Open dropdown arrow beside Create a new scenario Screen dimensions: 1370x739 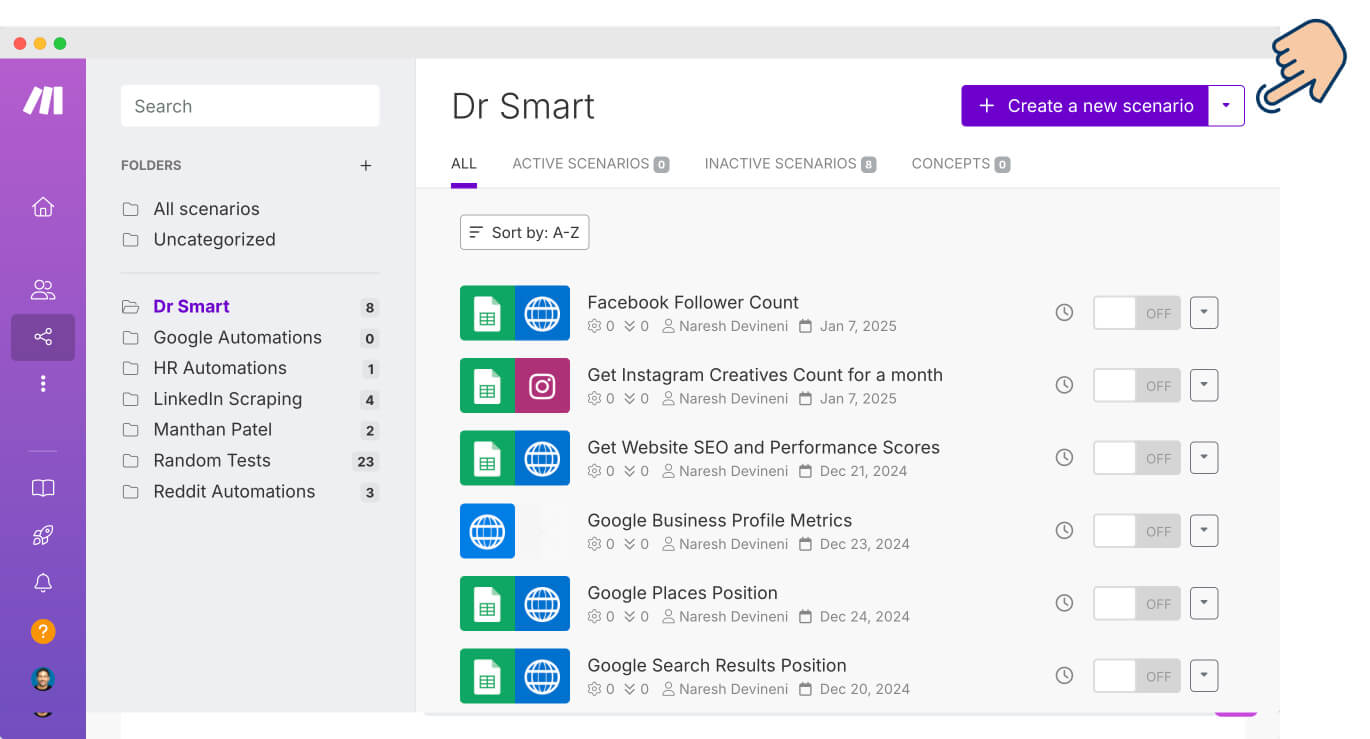pyautogui.click(x=1227, y=106)
